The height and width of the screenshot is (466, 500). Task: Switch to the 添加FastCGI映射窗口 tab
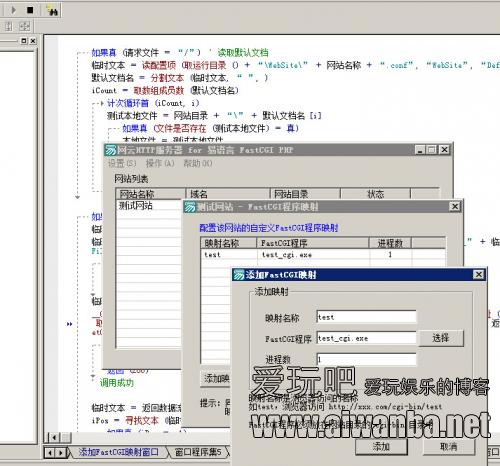(x=119, y=452)
